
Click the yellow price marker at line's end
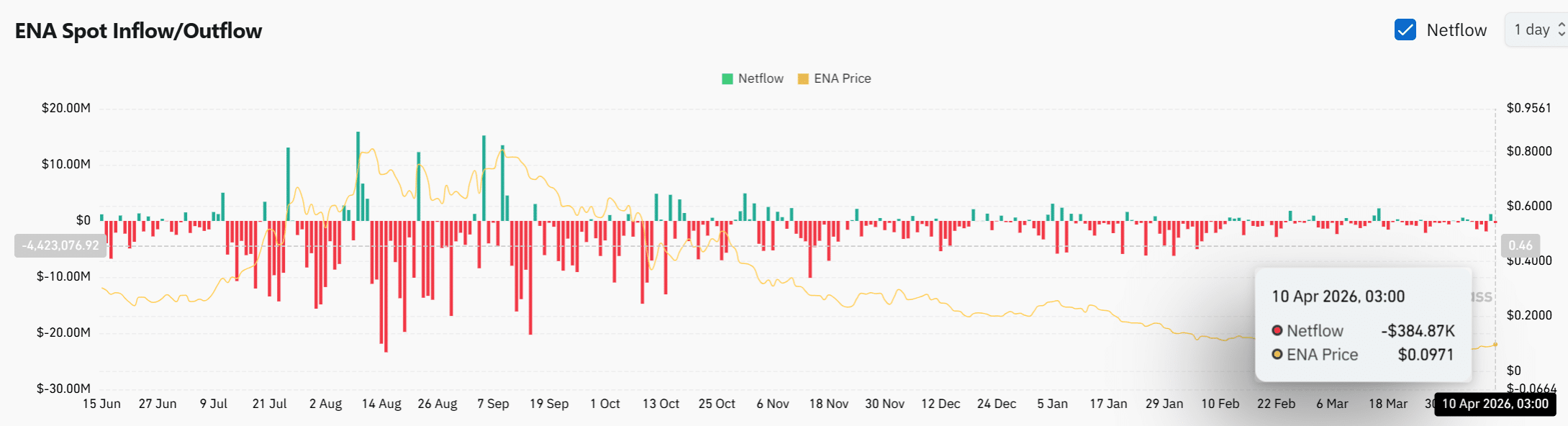click(1495, 345)
